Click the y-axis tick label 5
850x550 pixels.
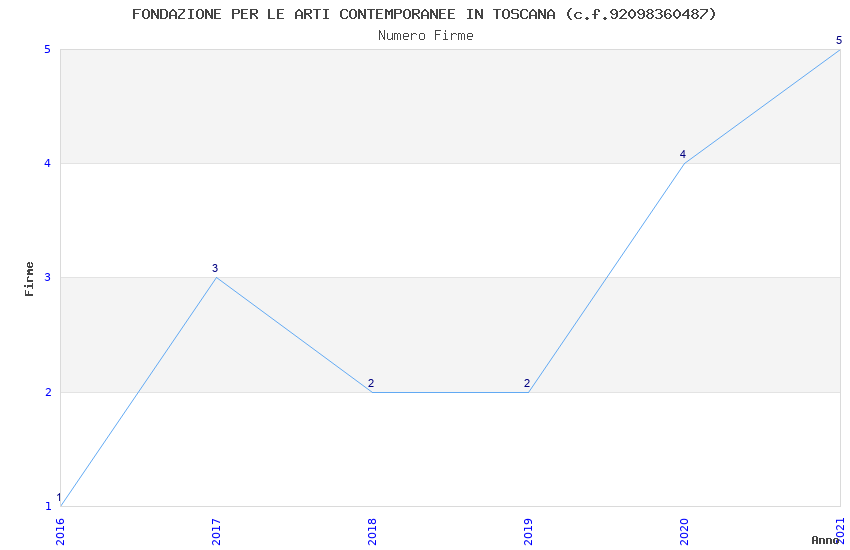pyautogui.click(x=48, y=49)
